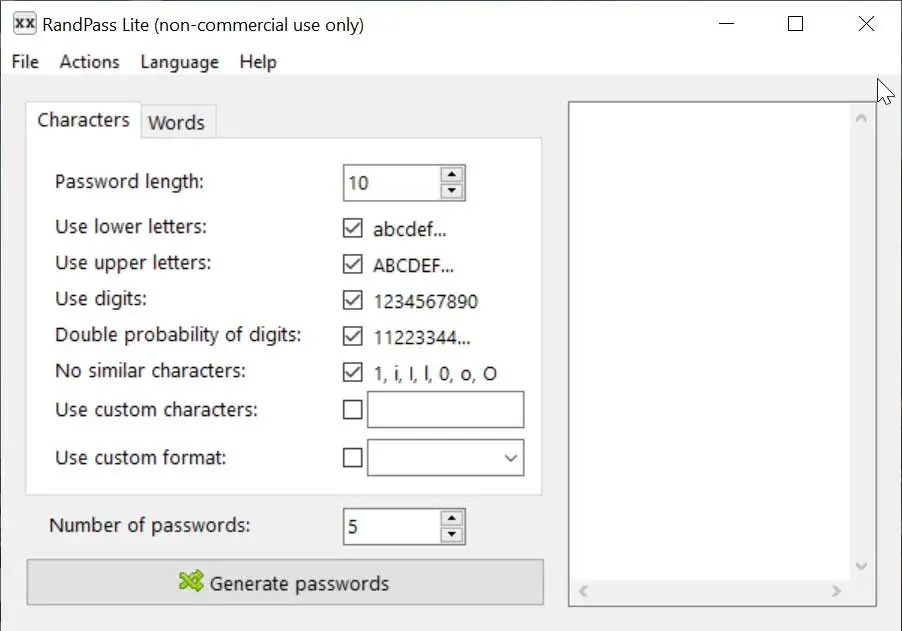Click the Generate passwords button
902x631 pixels.
tap(285, 583)
